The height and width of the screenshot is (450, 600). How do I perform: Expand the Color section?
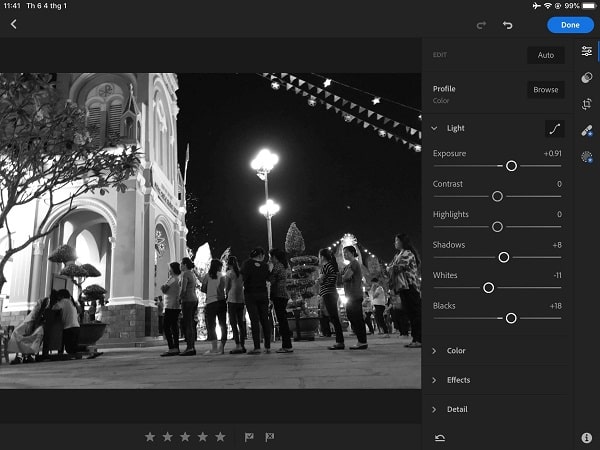(434, 351)
